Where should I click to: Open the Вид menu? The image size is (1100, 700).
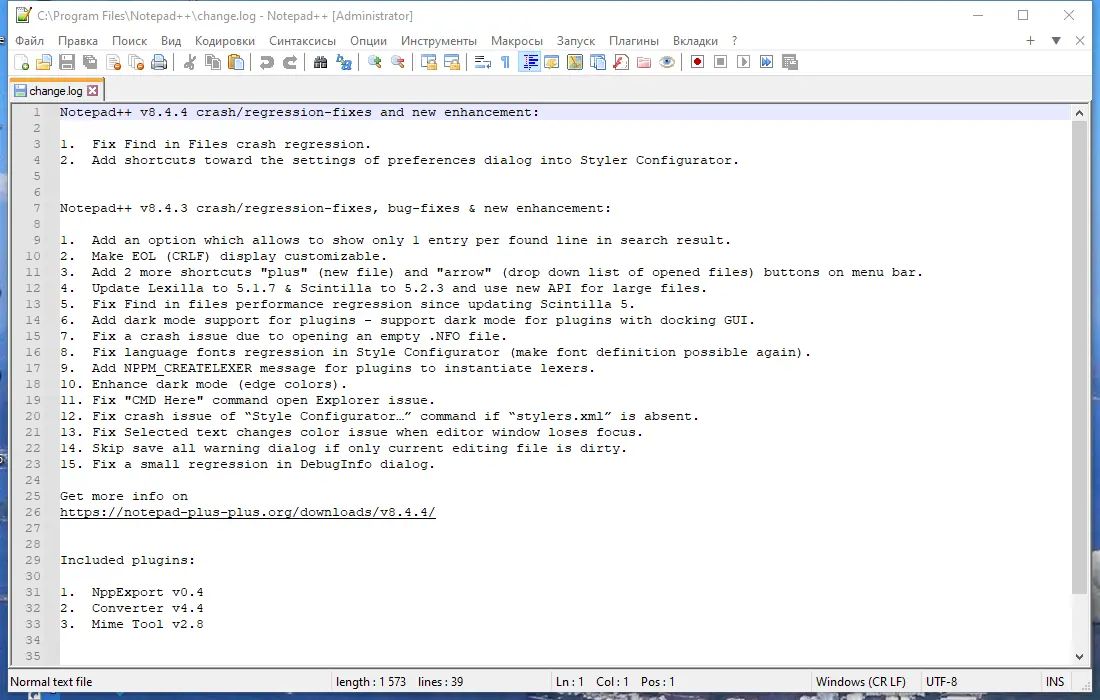pos(171,41)
